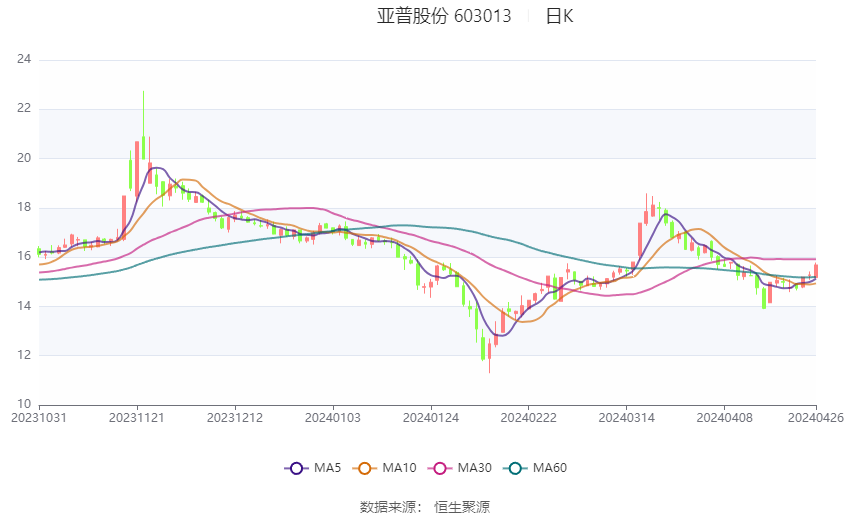
Task: Click the 20240103 date axis label
Action: [333, 418]
